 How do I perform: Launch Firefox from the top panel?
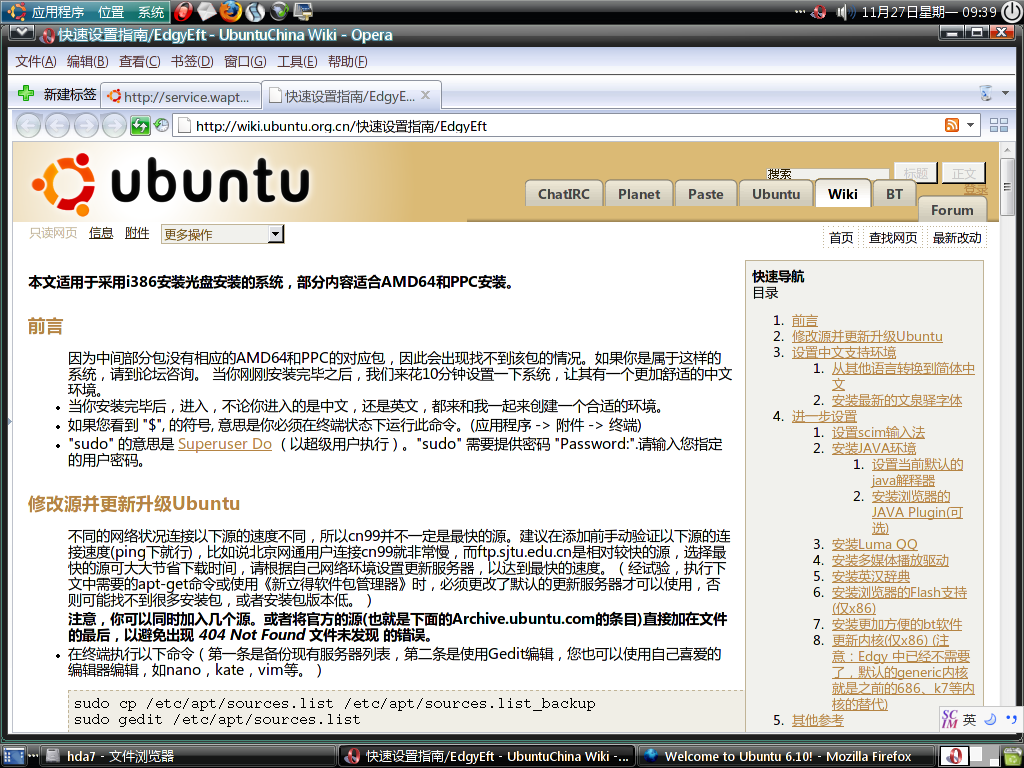click(x=230, y=11)
